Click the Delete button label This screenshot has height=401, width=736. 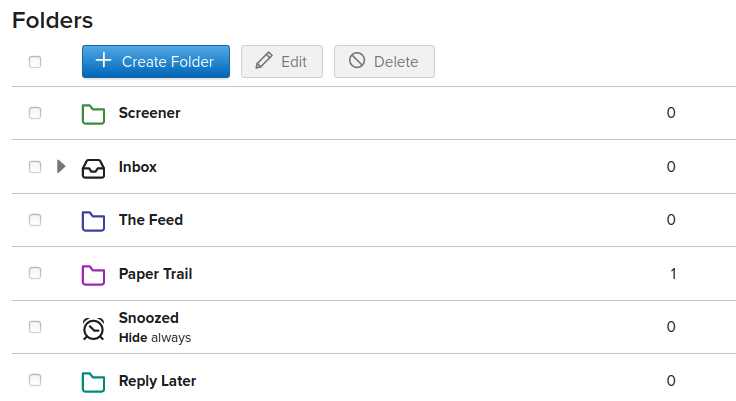pyautogui.click(x=396, y=62)
